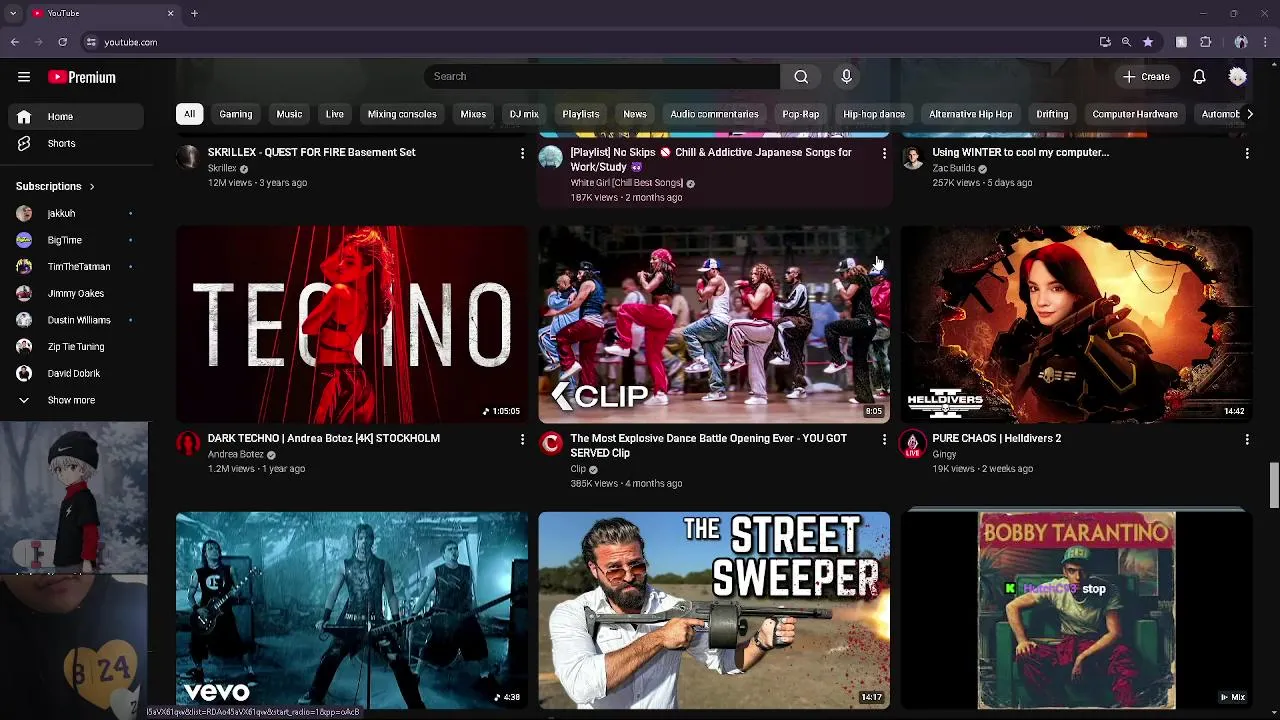This screenshot has height=720, width=1280.
Task: Activate voice search microphone
Action: (x=846, y=76)
